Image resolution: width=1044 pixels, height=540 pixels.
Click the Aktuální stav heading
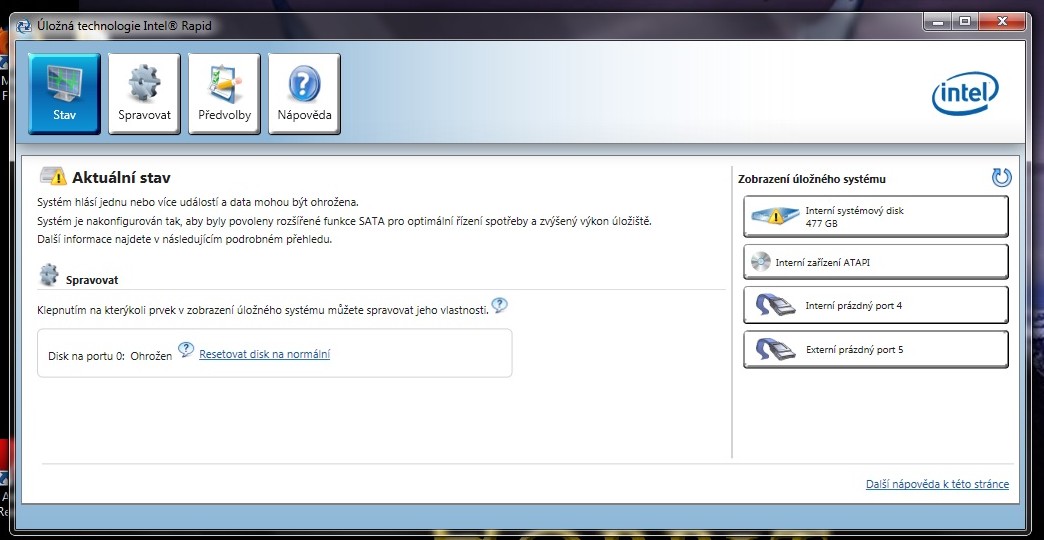coord(121,178)
